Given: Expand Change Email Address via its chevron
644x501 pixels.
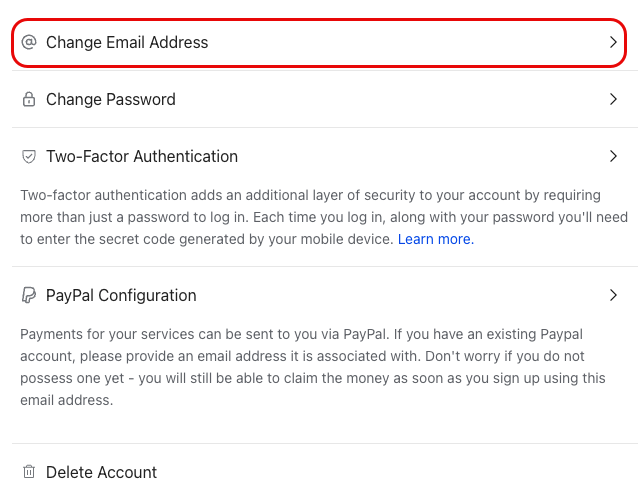Looking at the screenshot, I should point(613,42).
